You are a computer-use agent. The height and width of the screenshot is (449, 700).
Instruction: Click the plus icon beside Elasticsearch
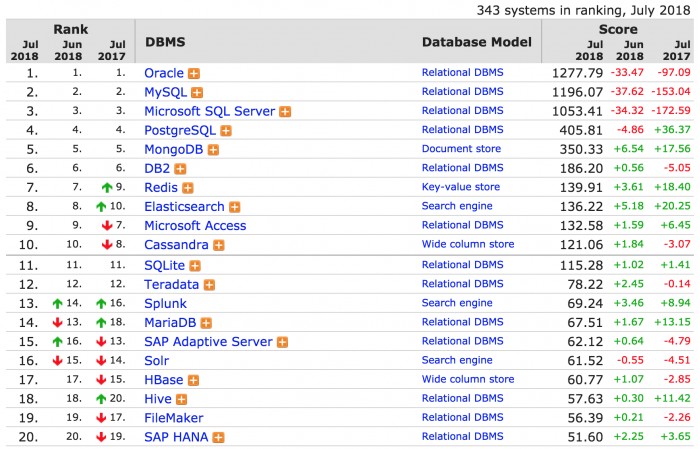(234, 207)
